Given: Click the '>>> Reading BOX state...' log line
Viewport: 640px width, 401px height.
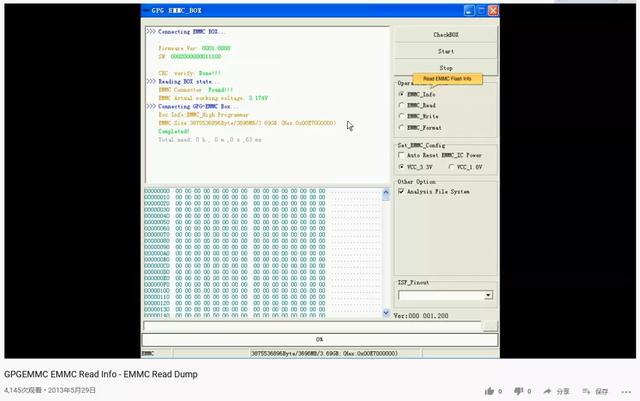Looking at the screenshot, I should (182, 81).
